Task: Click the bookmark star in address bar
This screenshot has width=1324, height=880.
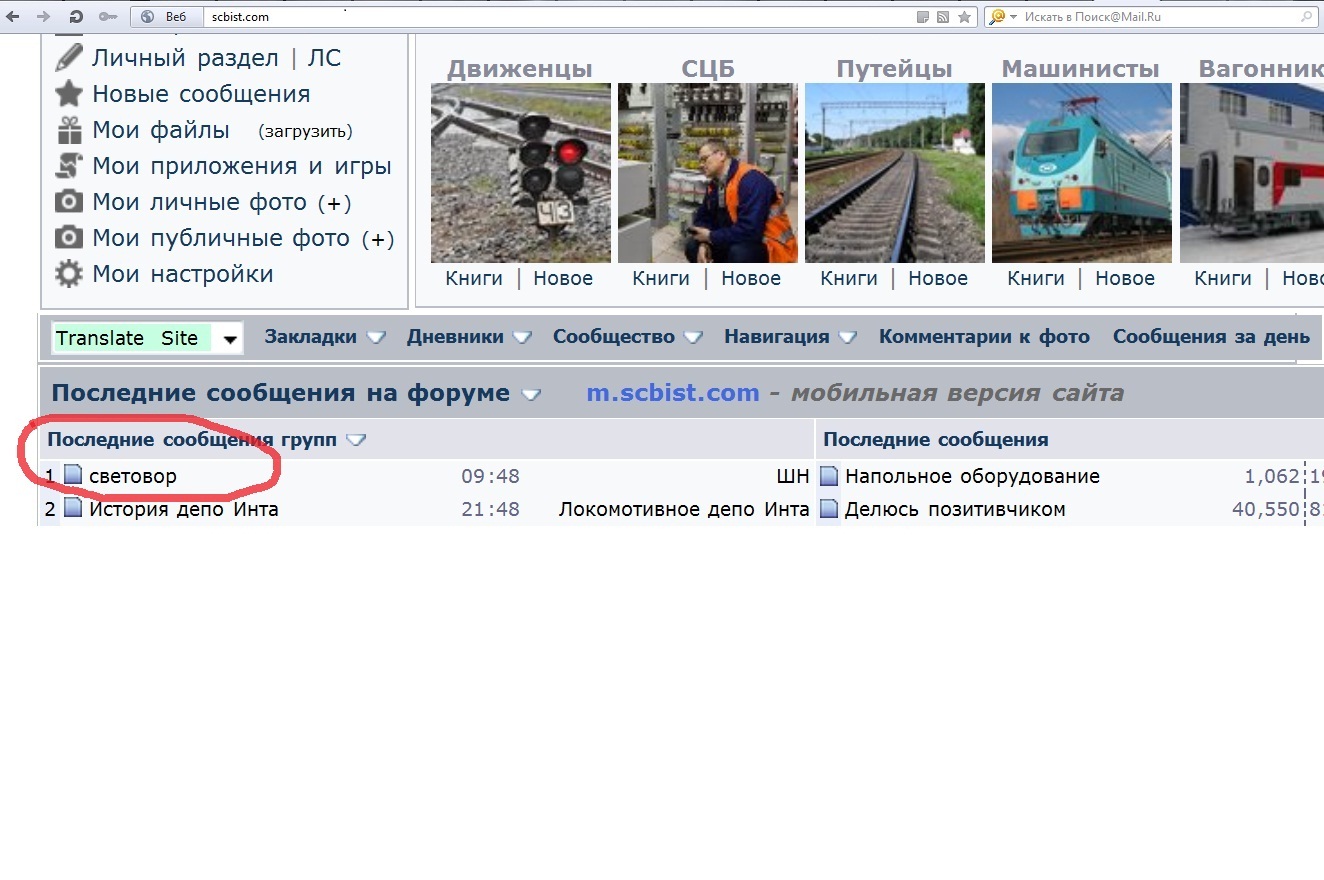Action: [x=964, y=17]
